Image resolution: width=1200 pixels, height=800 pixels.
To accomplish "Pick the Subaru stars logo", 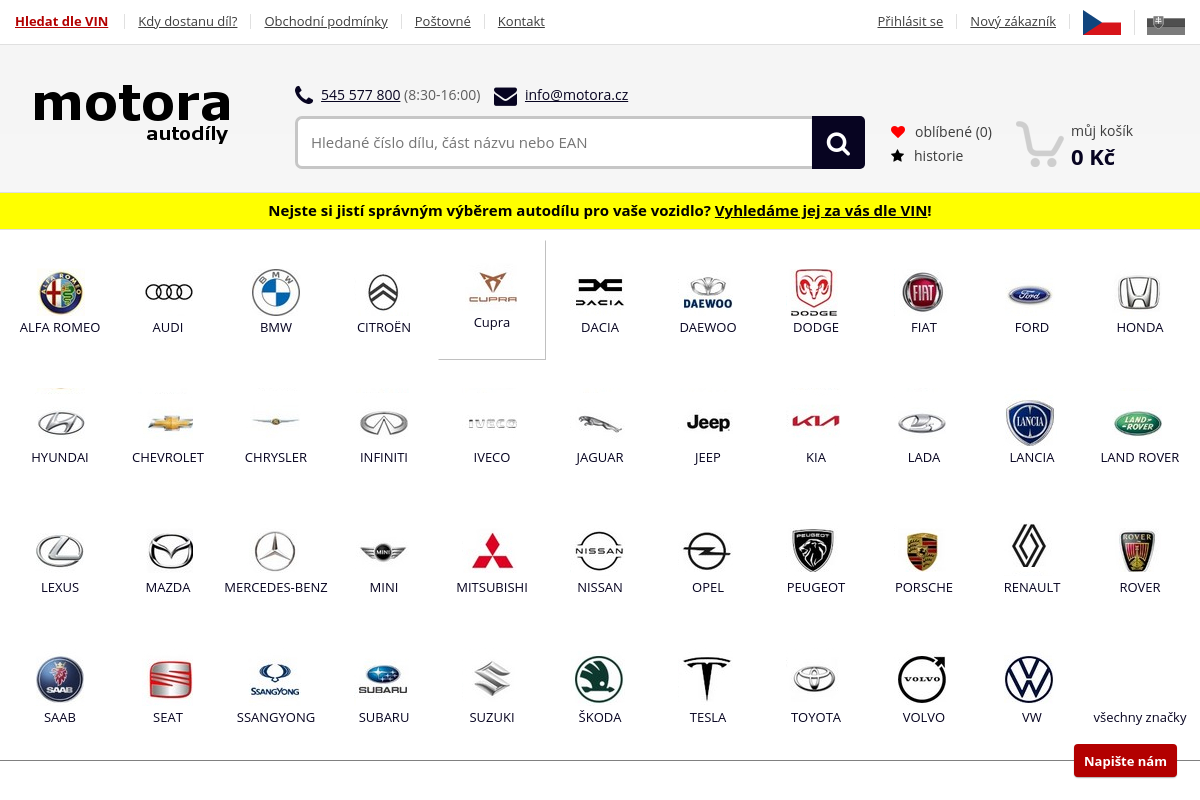I will (x=384, y=680).
